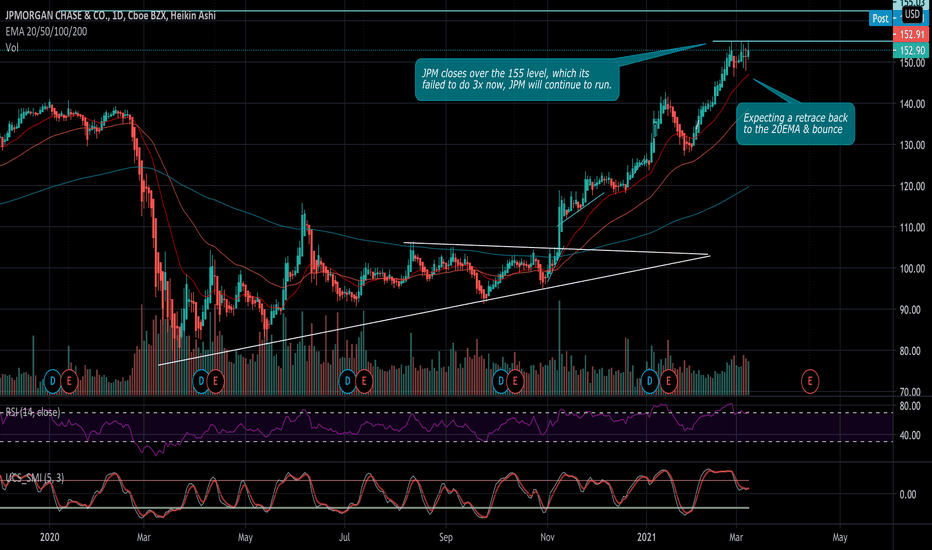The width and height of the screenshot is (932, 550).
Task: Click the 100.00 price axis label
Action: (912, 269)
